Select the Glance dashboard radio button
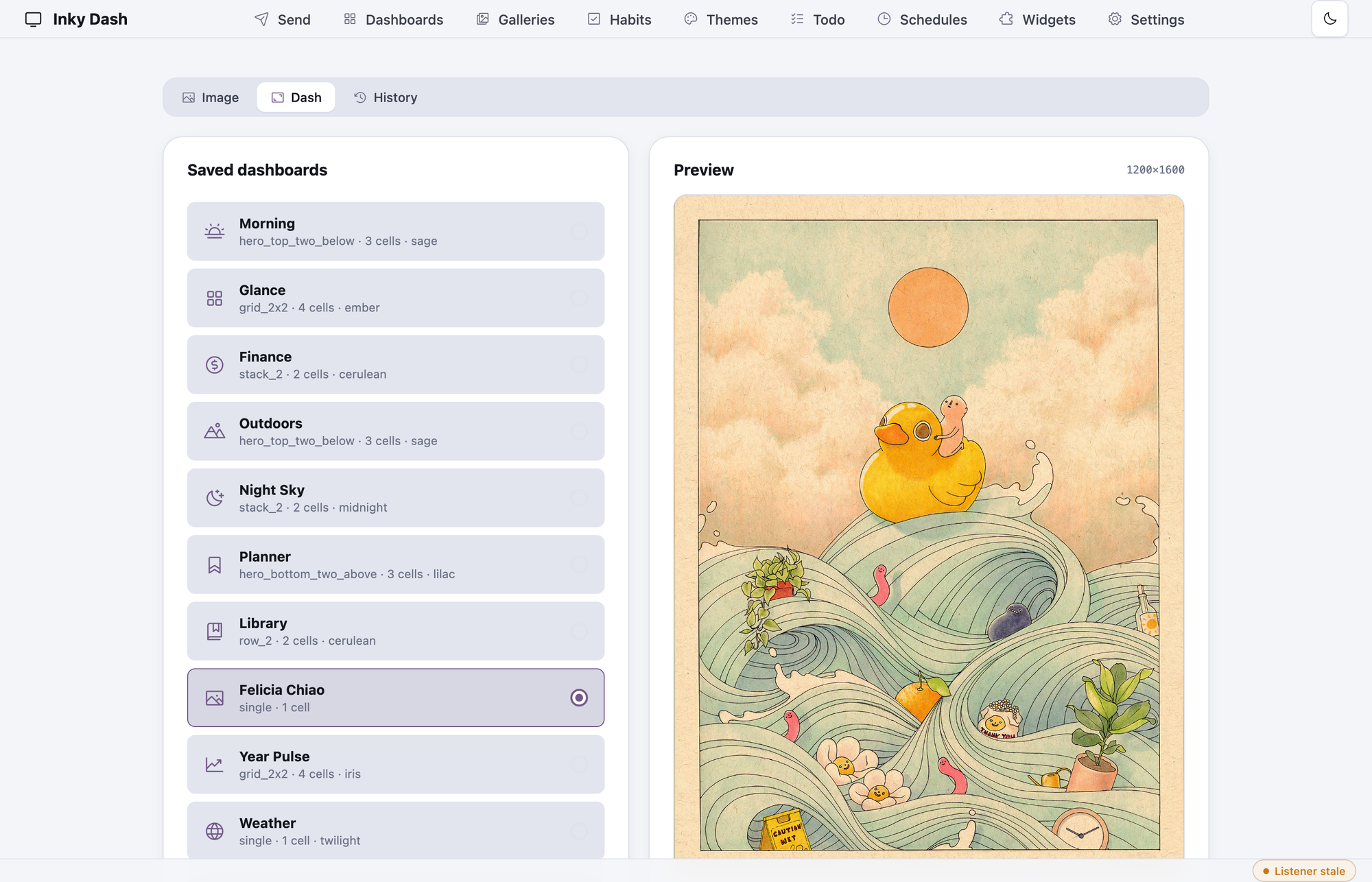 tap(579, 298)
